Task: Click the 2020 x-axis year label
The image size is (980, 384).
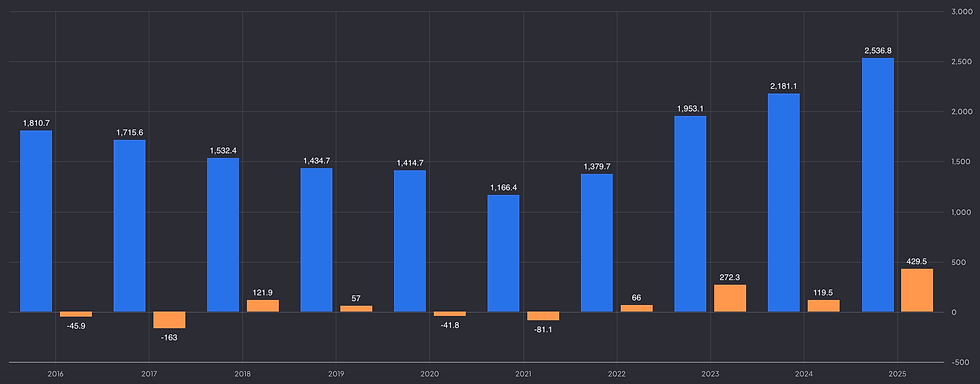Action: pyautogui.click(x=430, y=373)
